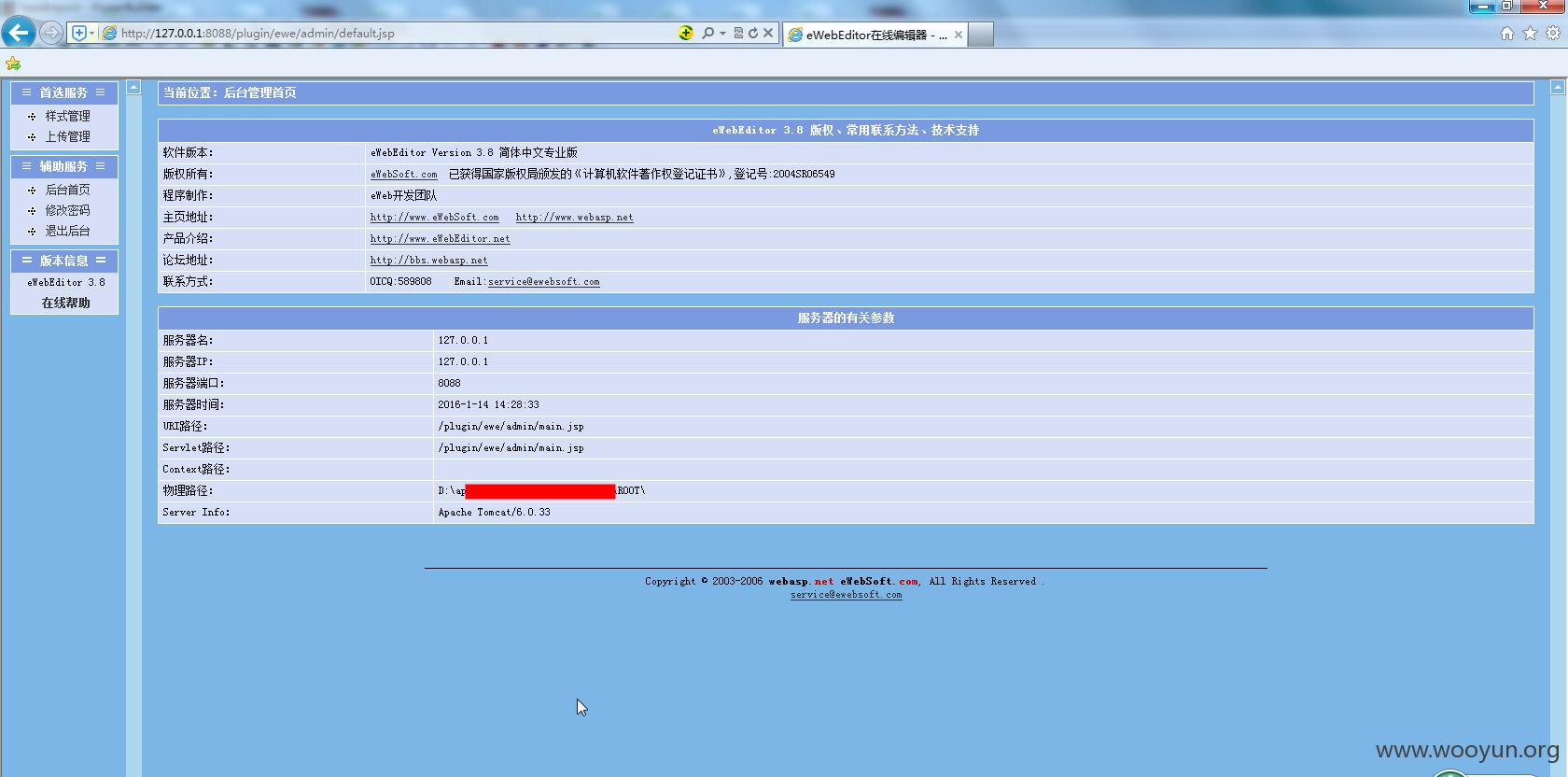Viewport: 1568px width, 777px height.
Task: Open the dropdown next to shield icon
Action: click(91, 34)
